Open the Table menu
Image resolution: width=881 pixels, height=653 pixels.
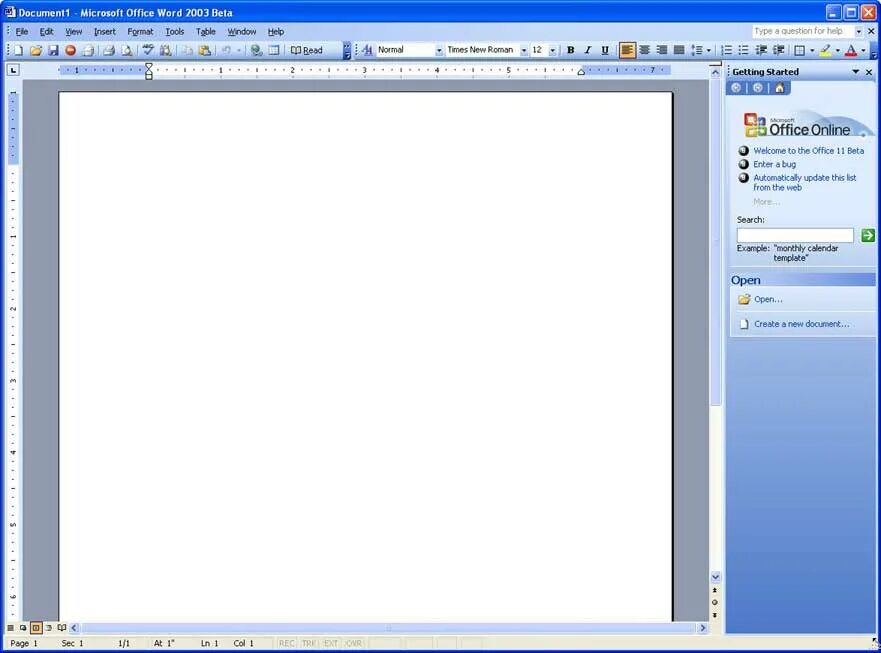point(206,32)
